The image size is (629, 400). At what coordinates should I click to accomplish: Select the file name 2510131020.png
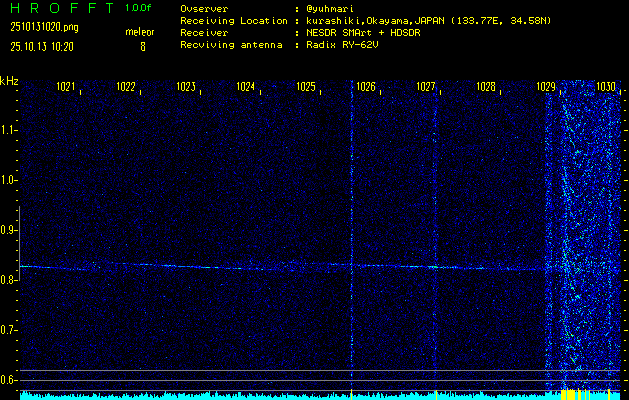coord(44,27)
